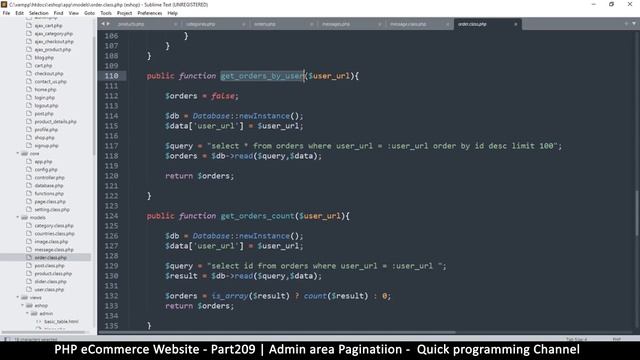
Task: Open config.php in the core folder
Action: coord(46,170)
